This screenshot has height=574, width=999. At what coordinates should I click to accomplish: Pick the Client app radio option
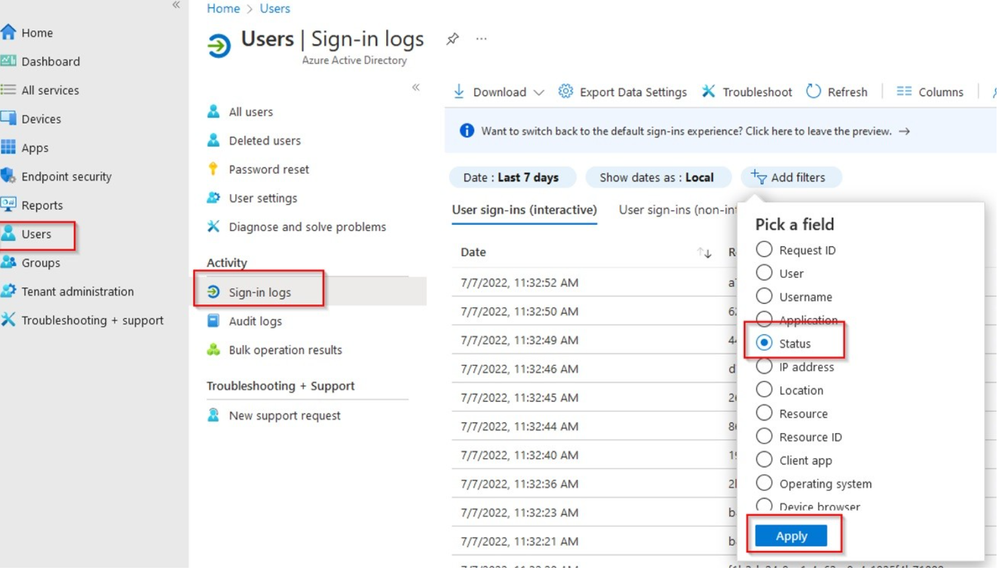[x=764, y=459]
